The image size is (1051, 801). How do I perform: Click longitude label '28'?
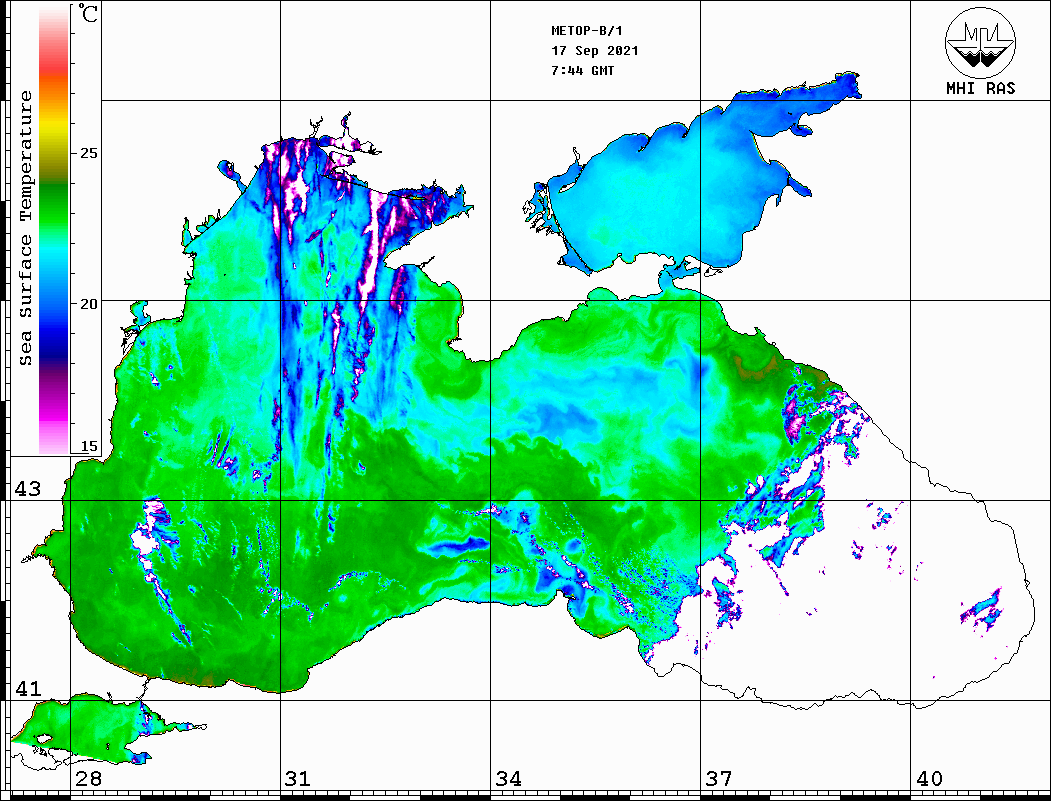(x=88, y=779)
